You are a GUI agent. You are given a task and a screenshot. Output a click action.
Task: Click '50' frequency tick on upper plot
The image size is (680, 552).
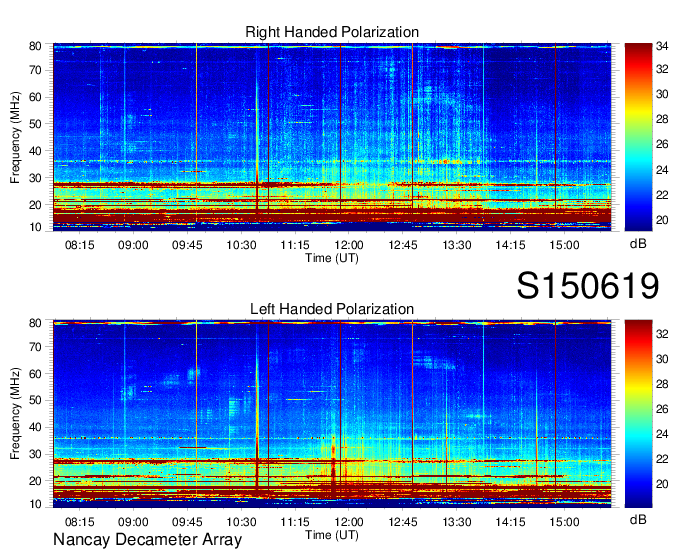coord(35,124)
